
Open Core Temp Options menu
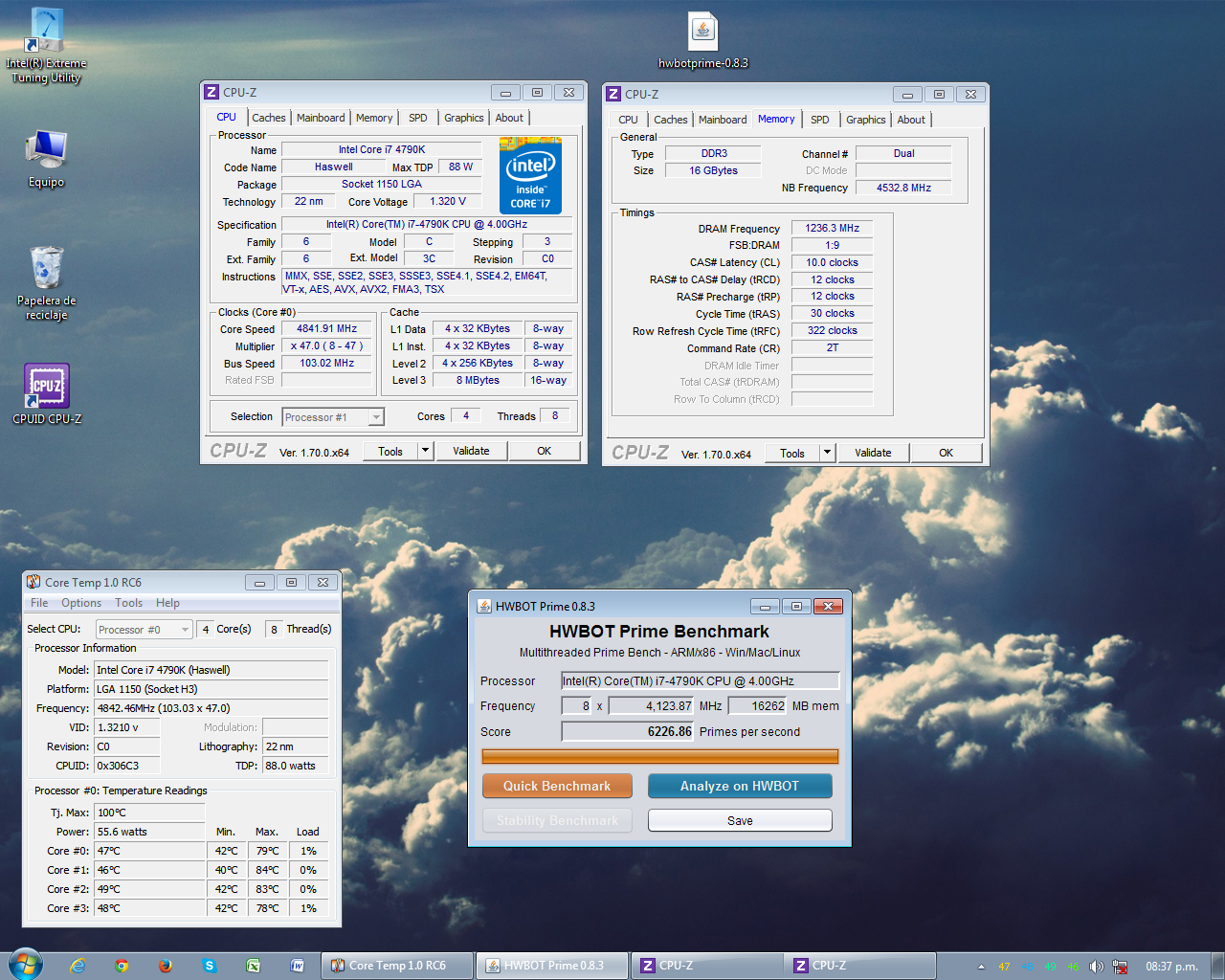[x=81, y=603]
